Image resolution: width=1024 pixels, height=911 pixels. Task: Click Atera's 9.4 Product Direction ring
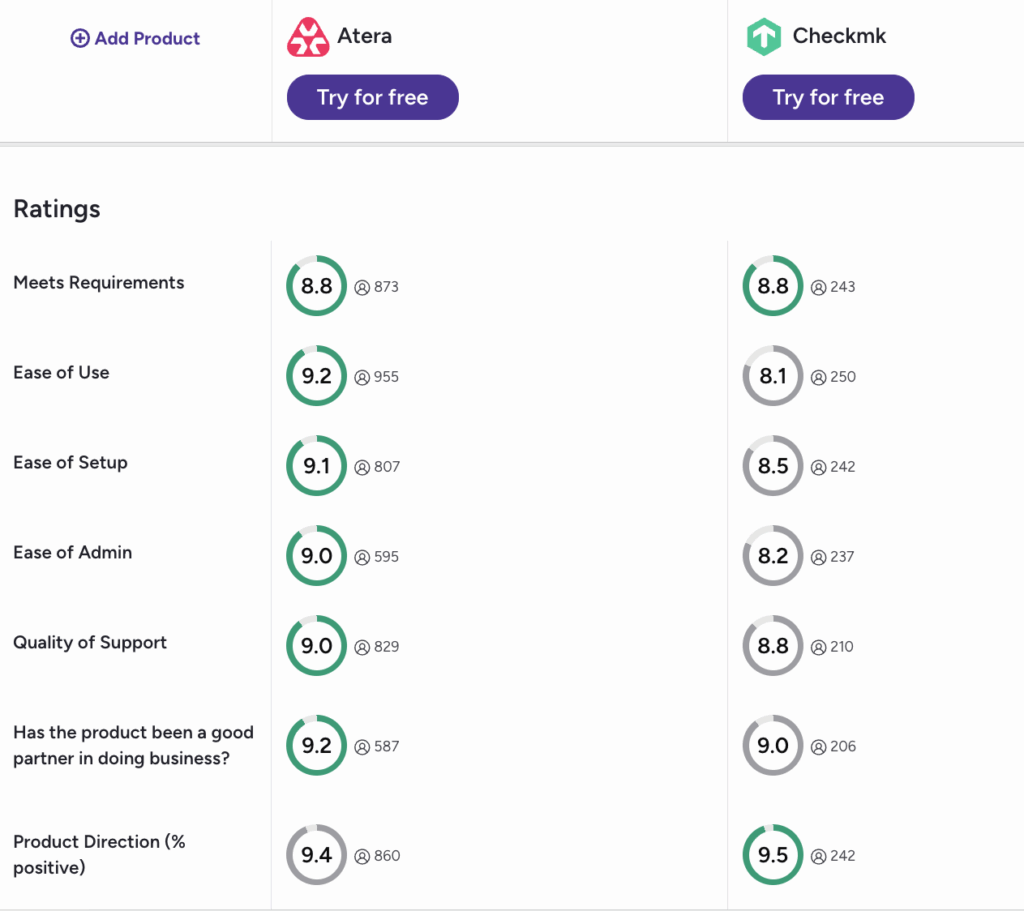[317, 855]
